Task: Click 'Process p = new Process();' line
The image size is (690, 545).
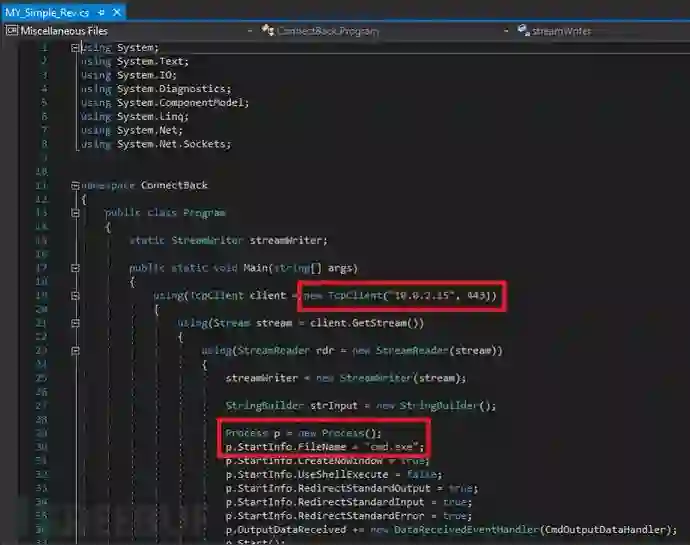Action: click(x=304, y=433)
